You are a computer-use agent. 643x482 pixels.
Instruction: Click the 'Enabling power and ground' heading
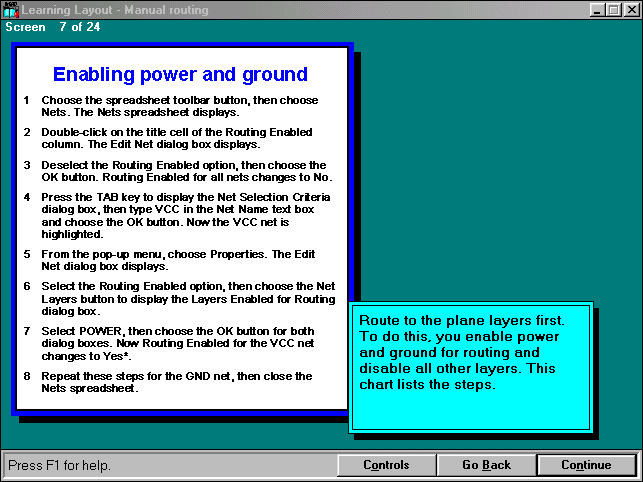[x=180, y=75]
